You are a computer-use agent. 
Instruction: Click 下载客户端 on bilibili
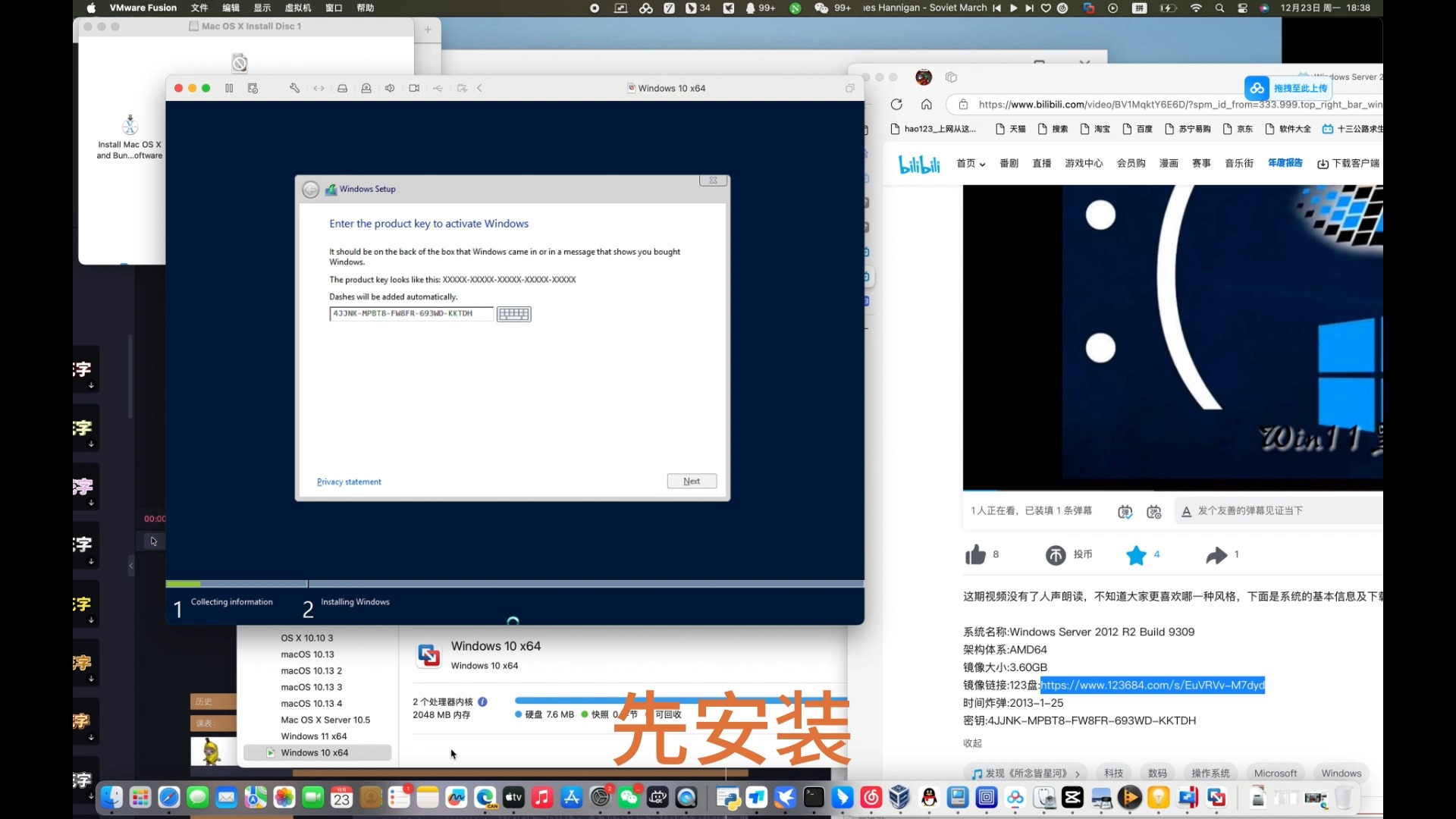click(x=1348, y=163)
